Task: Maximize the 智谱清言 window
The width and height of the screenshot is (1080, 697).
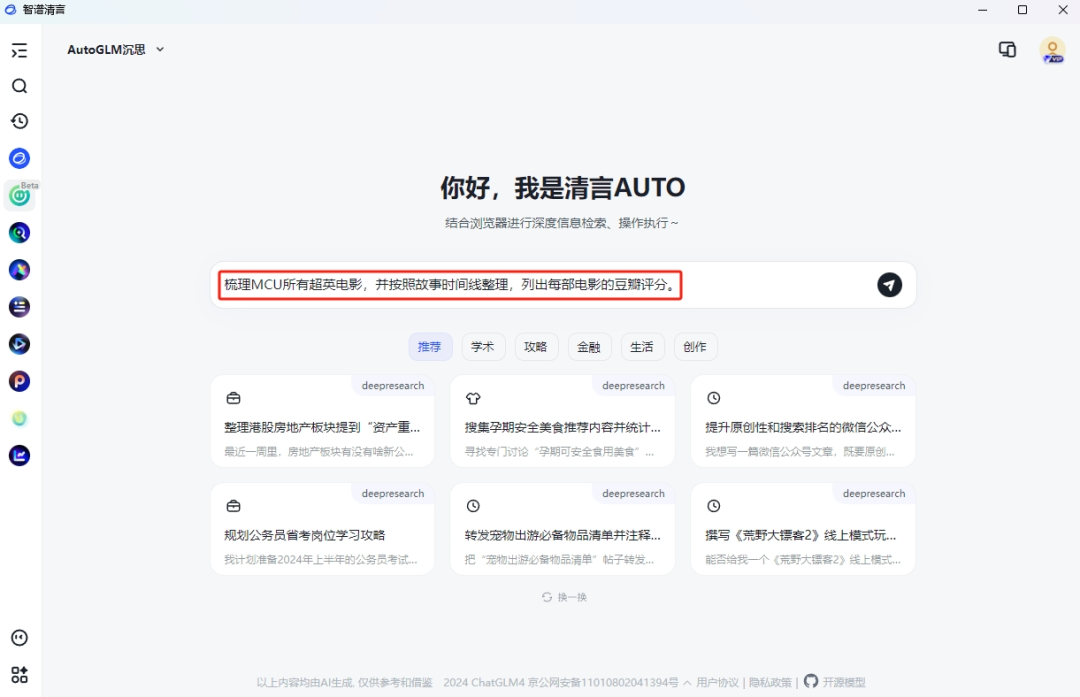Action: click(x=1022, y=10)
